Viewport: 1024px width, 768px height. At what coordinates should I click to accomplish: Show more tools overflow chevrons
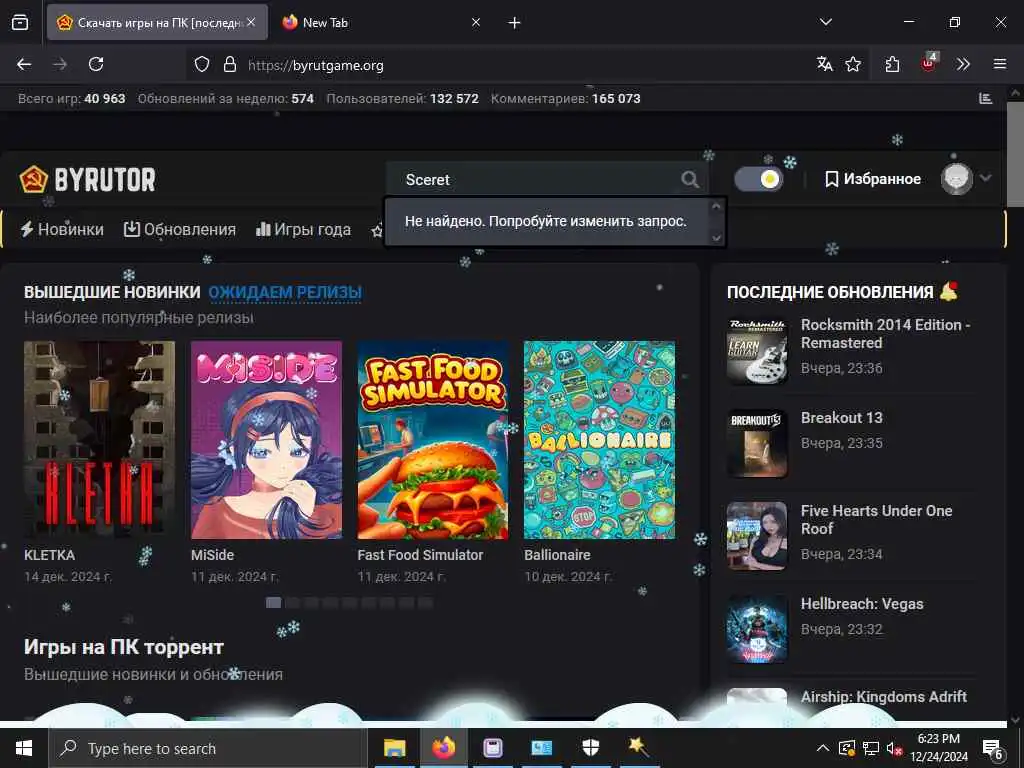tap(963, 64)
